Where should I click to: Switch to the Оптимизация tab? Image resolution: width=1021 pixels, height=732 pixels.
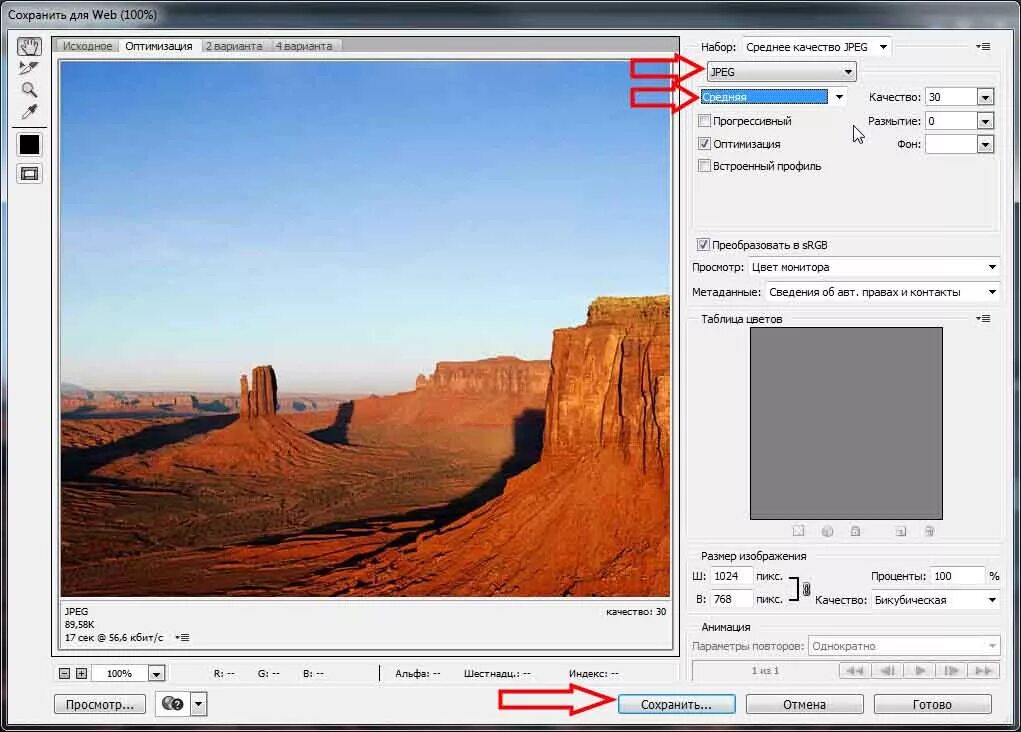tap(159, 46)
